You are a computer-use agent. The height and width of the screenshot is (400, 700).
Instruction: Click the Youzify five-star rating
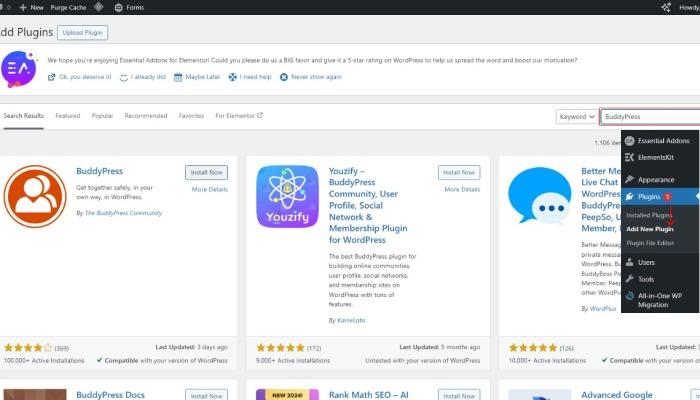click(x=280, y=347)
